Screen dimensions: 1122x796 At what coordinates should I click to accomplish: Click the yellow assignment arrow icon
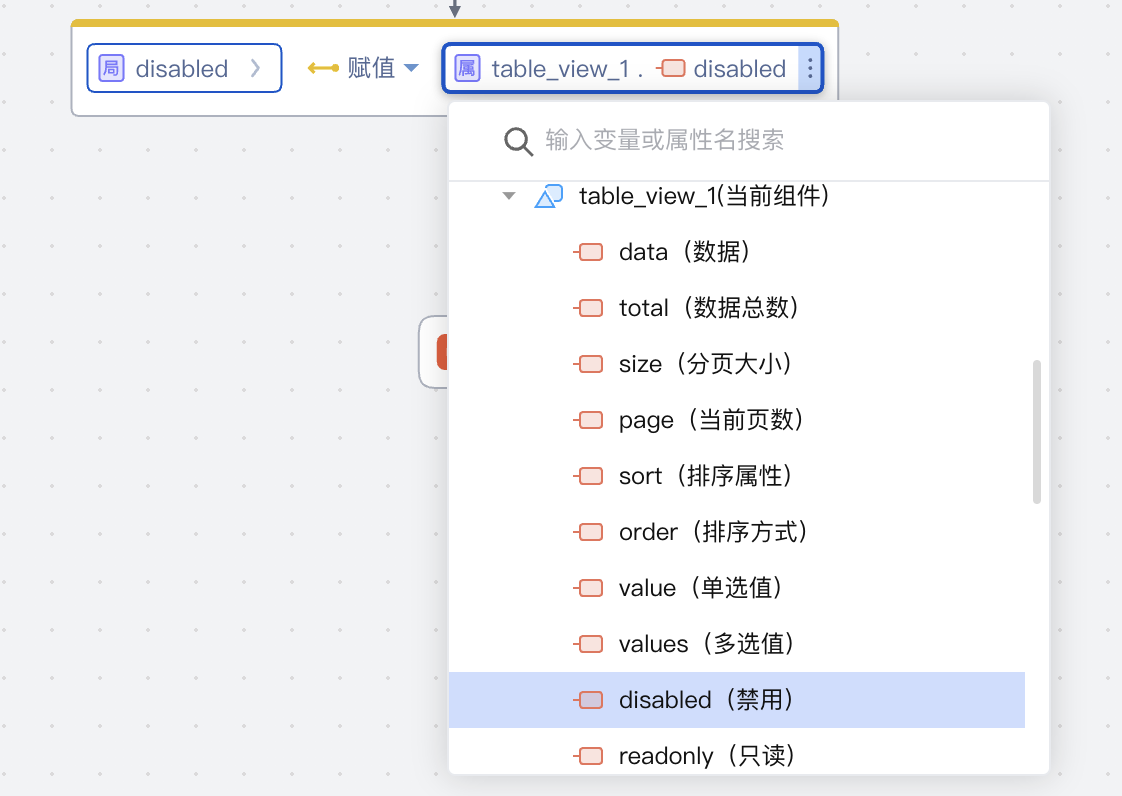pos(323,69)
